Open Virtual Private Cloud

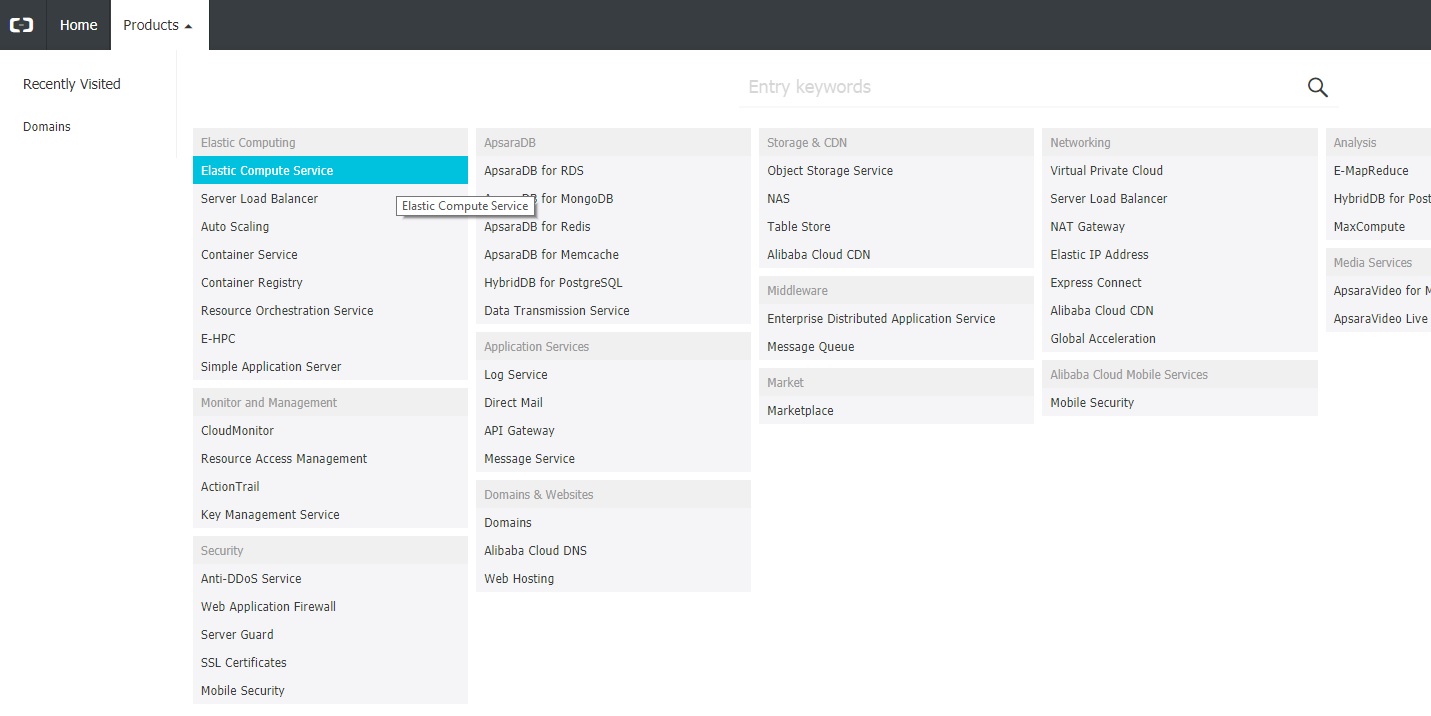tap(1180, 170)
